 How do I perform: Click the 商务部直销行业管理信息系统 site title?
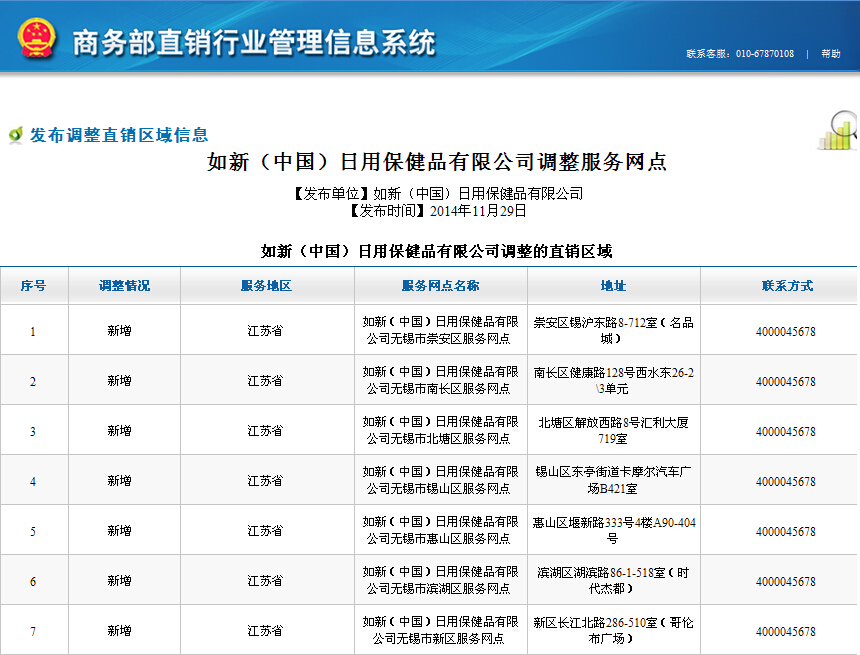[254, 42]
